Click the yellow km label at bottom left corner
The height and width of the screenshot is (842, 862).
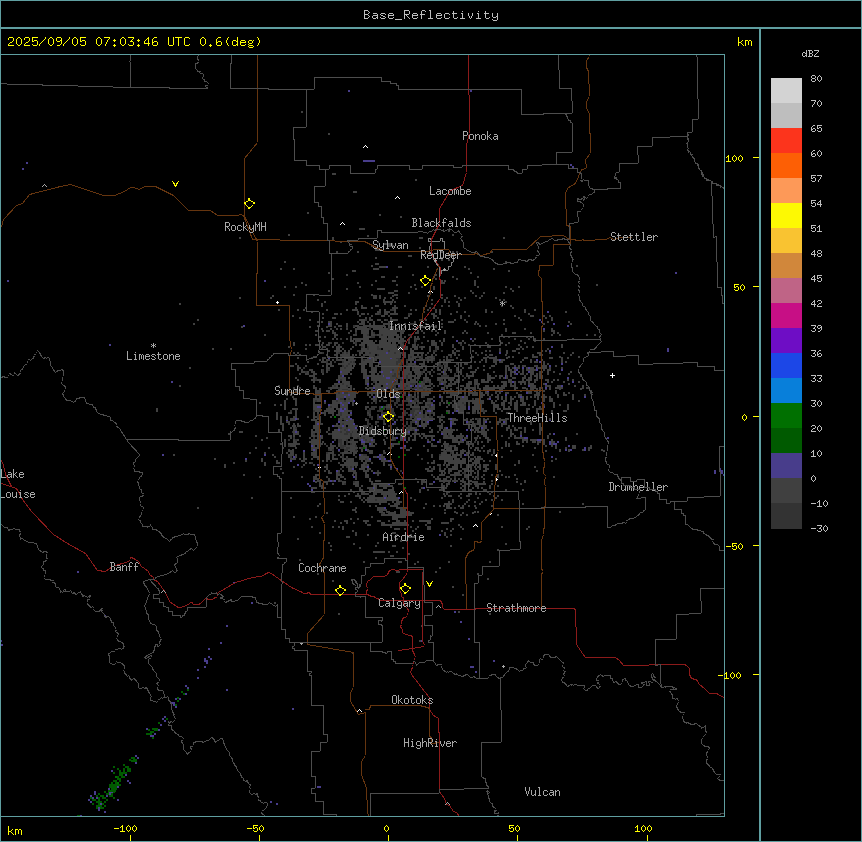pyautogui.click(x=15, y=830)
